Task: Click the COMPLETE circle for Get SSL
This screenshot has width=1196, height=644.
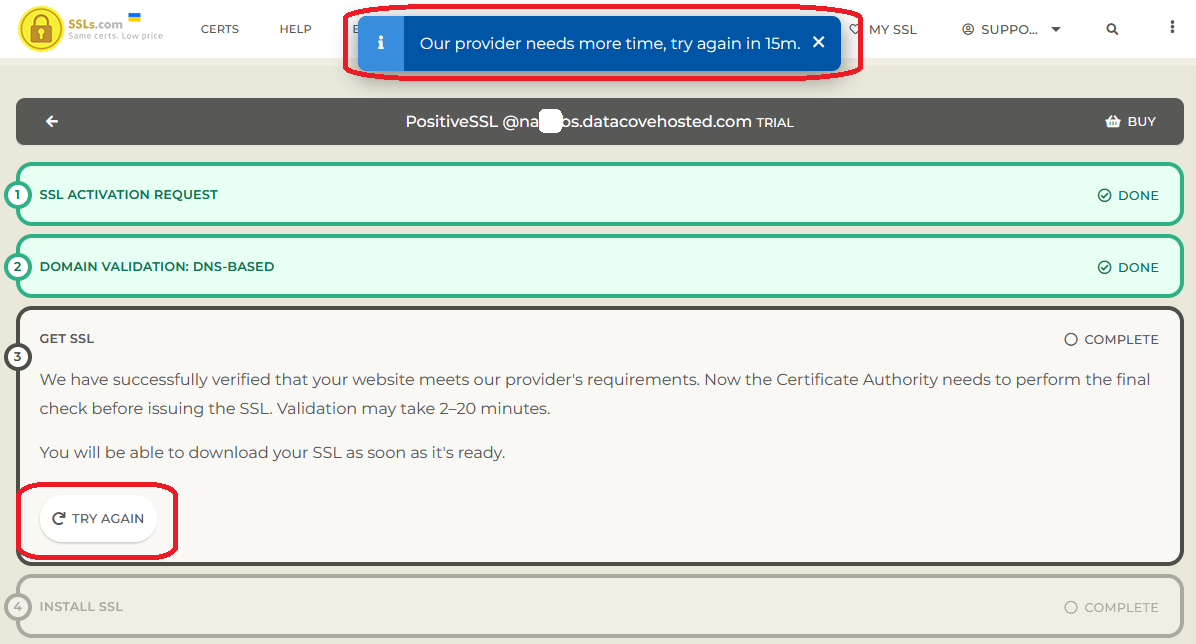Action: 1071,339
